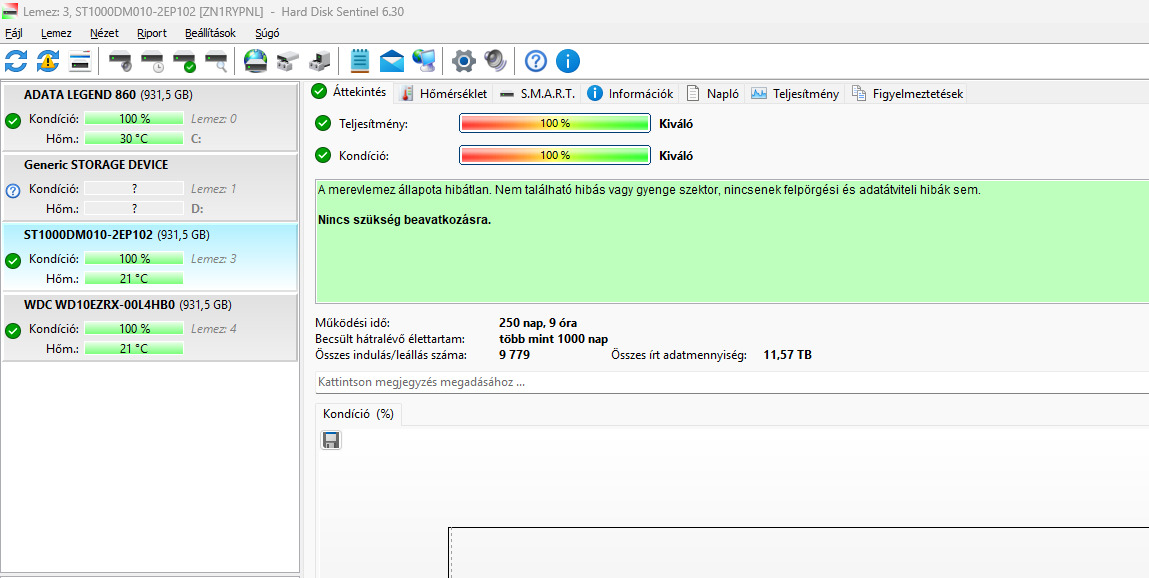1149x578 pixels.
Task: Click the note field Kattintson megjegyzés megadásához
Action: (x=732, y=382)
